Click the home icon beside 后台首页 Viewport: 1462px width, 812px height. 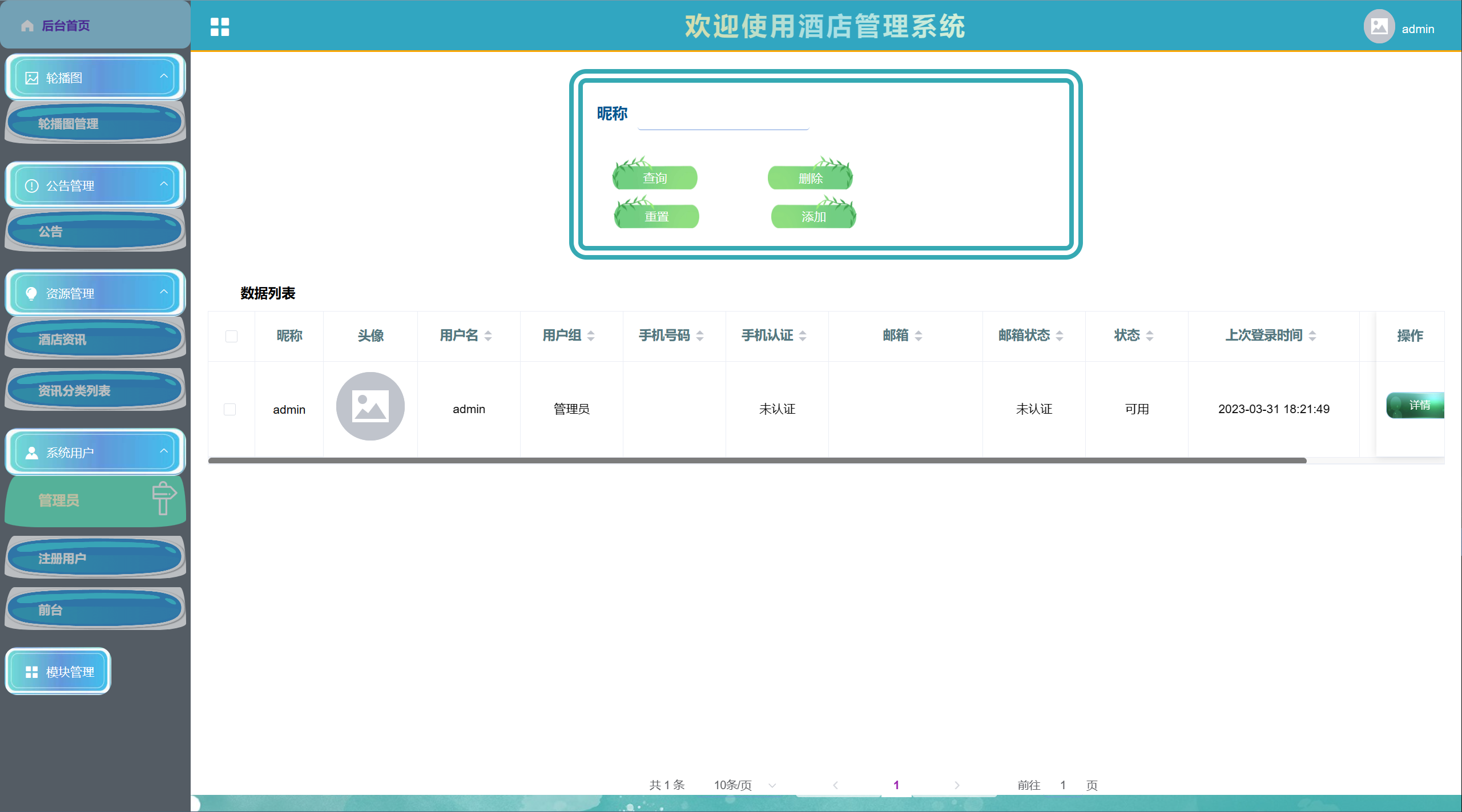click(27, 26)
